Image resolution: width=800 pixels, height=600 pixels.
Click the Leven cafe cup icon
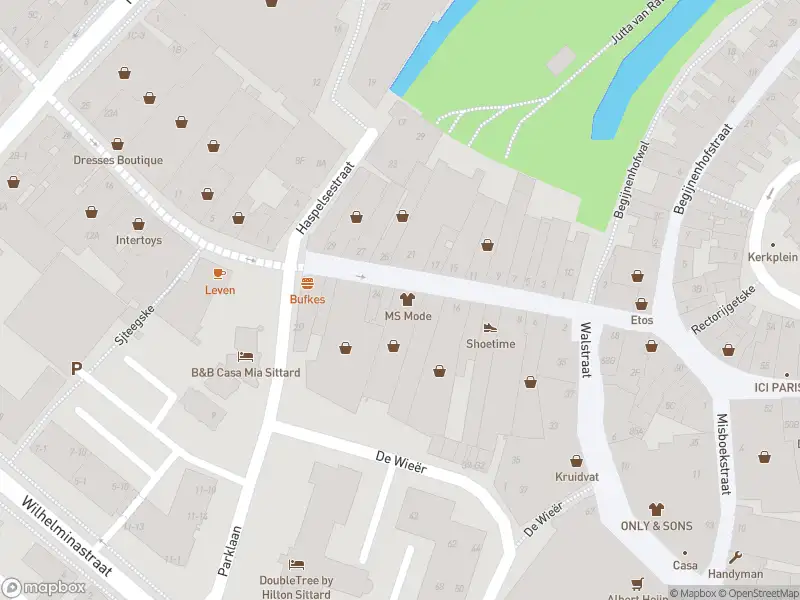coord(219,274)
